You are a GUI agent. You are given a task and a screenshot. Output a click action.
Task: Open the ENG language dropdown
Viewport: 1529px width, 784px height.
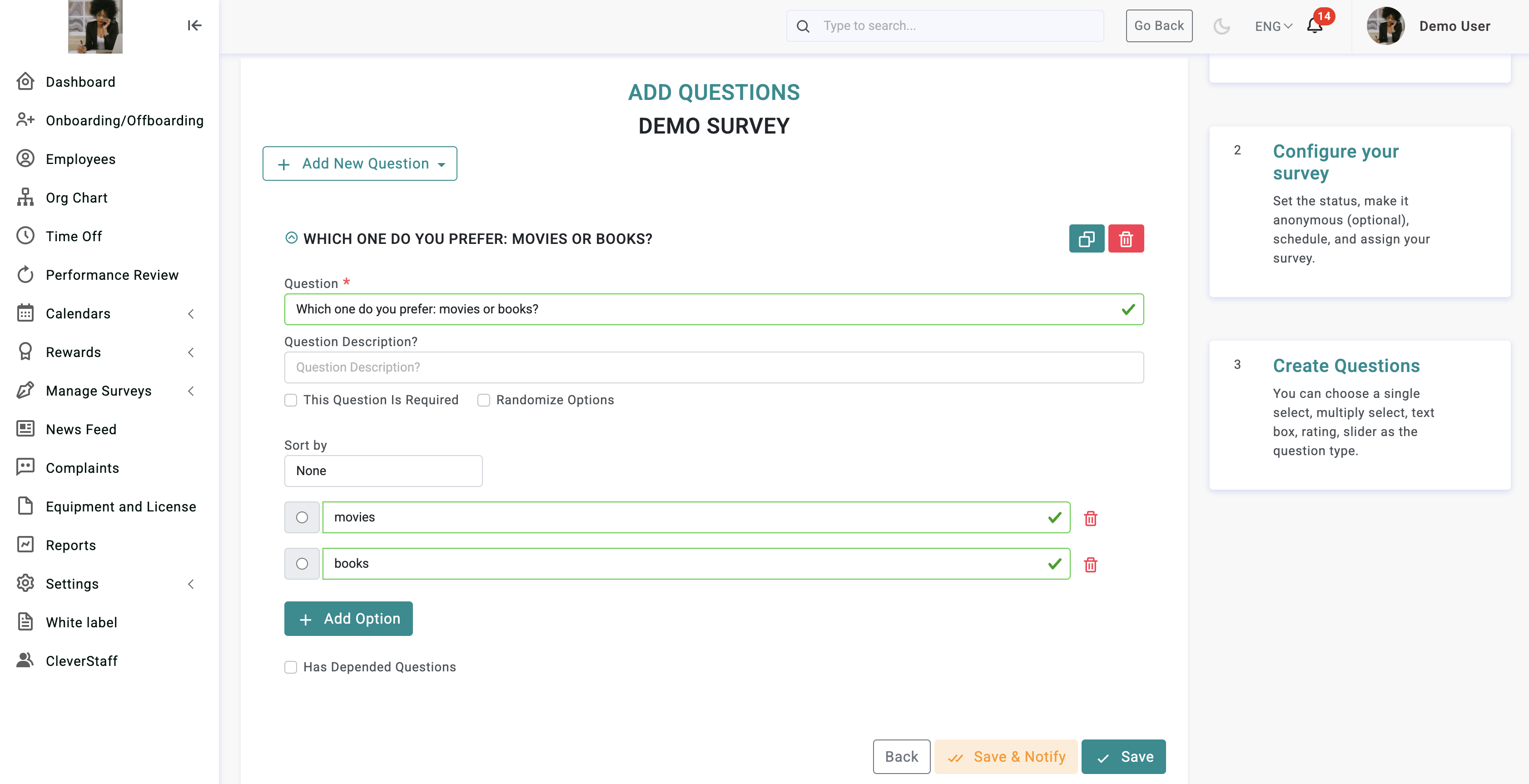pos(1273,26)
